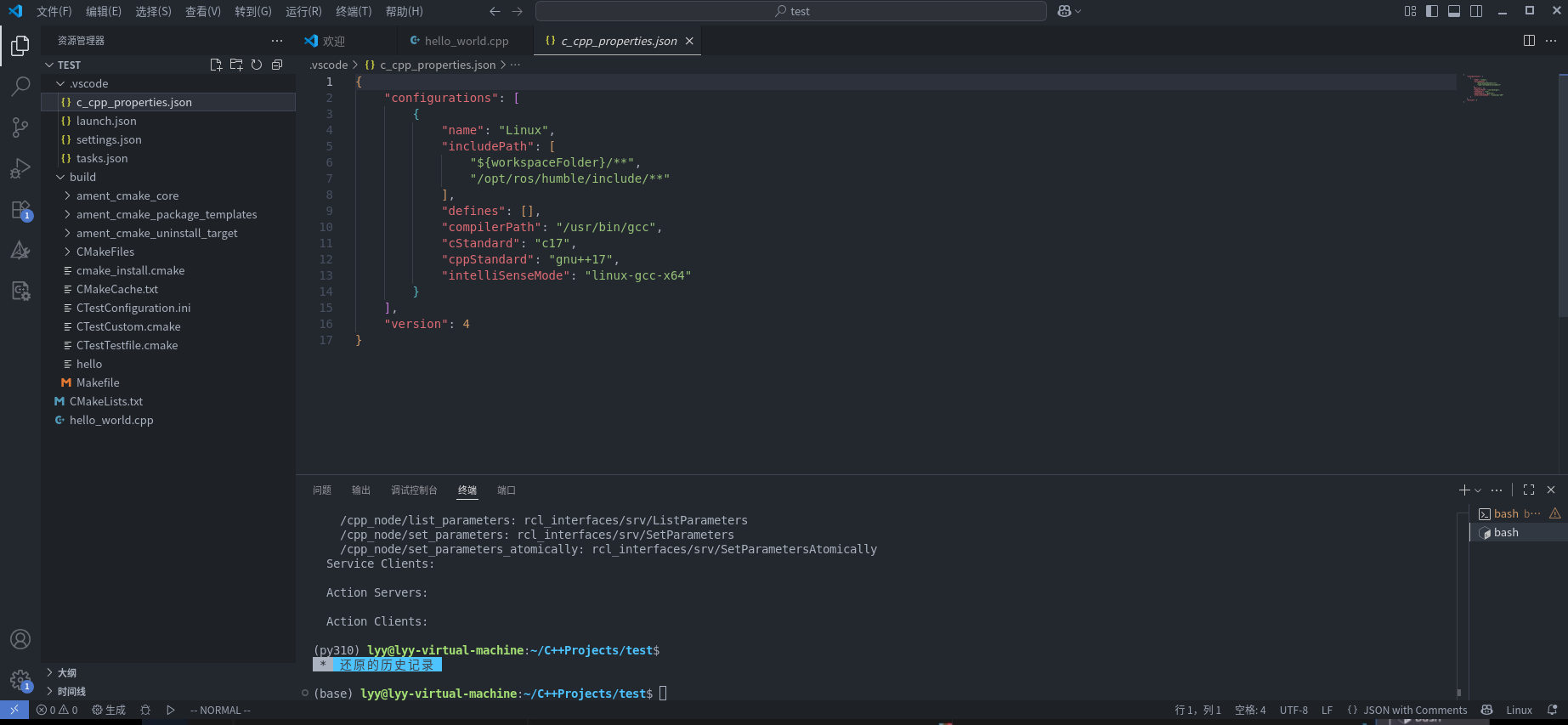Toggle the secondary side bar visibility

click(x=1476, y=11)
